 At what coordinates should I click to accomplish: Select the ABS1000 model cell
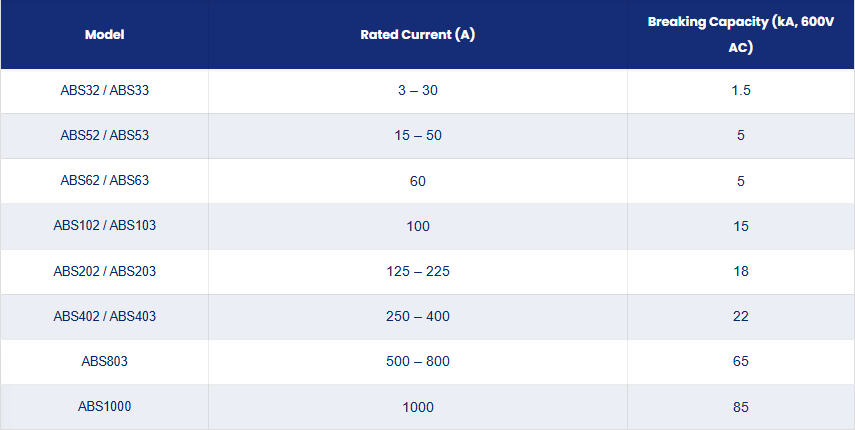[x=105, y=407]
